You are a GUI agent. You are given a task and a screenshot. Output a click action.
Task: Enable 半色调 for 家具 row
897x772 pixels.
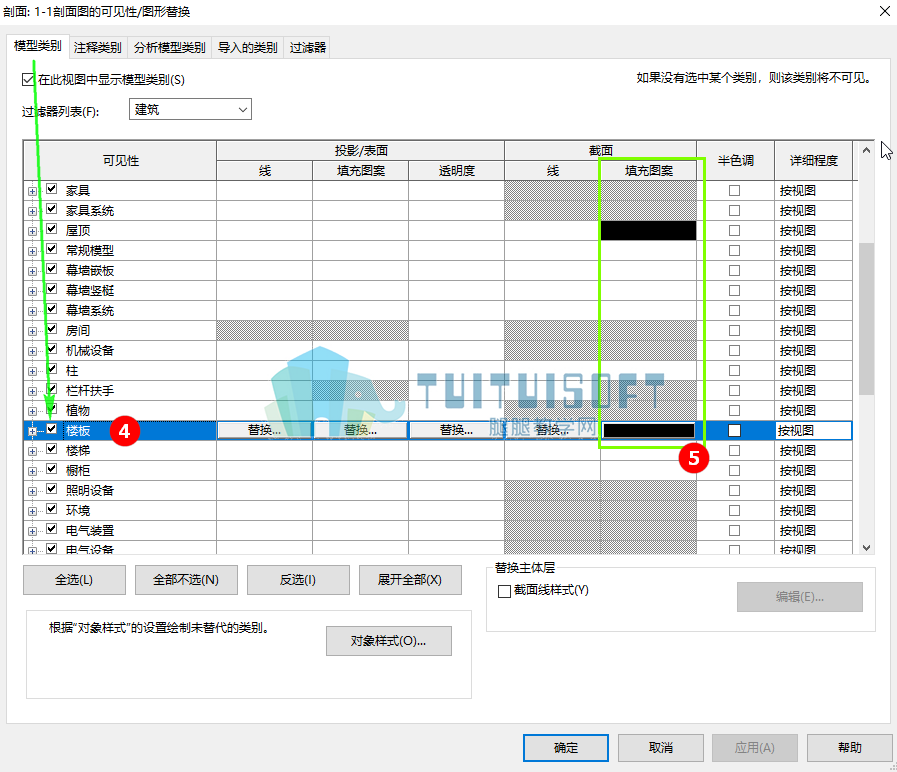[x=735, y=191]
